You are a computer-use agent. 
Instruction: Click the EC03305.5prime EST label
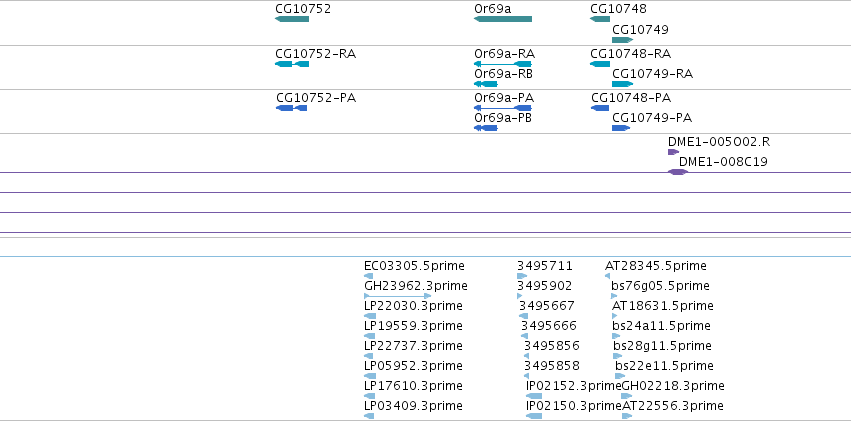[x=415, y=266]
